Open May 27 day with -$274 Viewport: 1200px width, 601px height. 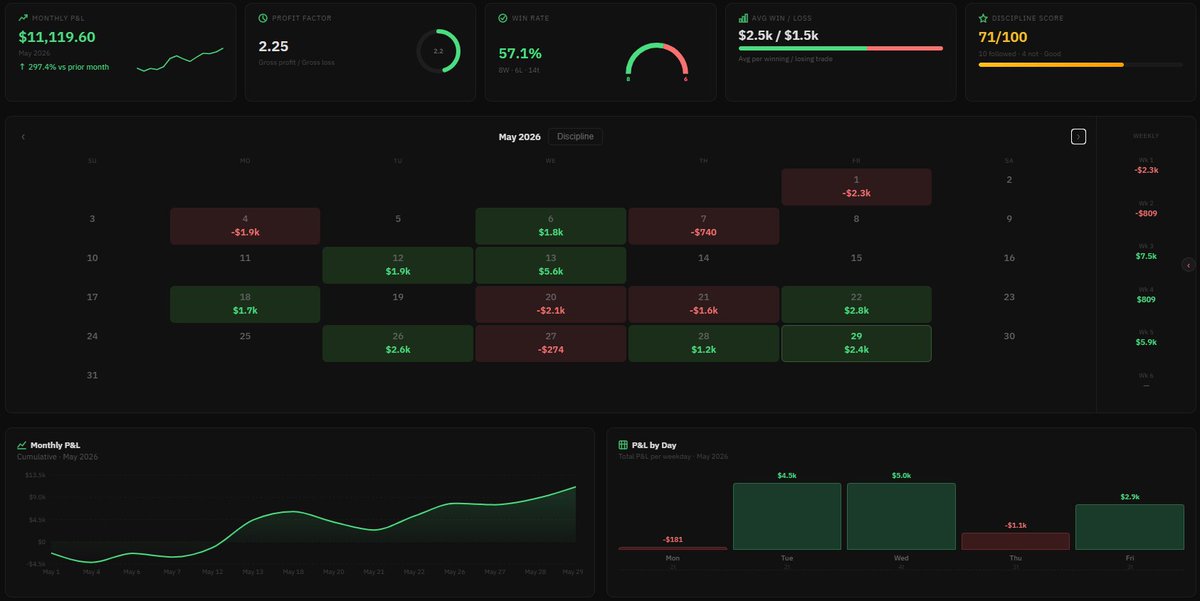tap(551, 343)
